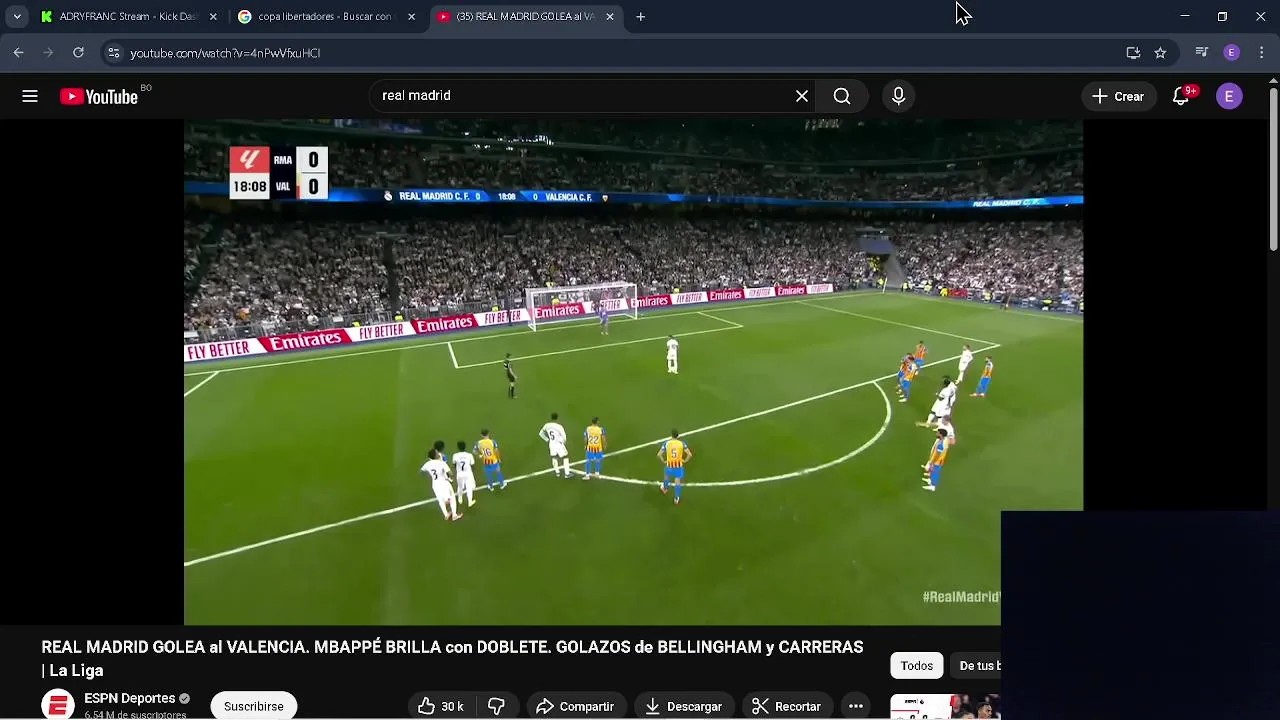Open the YouTube hamburger guide menu
1280x720 pixels.
(30, 96)
